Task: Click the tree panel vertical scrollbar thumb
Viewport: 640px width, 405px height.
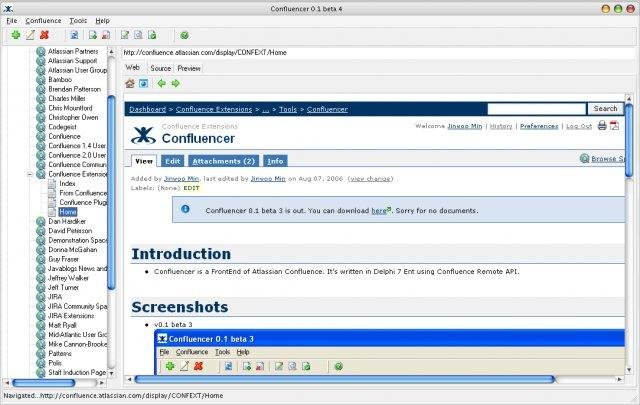Action: [x=111, y=192]
